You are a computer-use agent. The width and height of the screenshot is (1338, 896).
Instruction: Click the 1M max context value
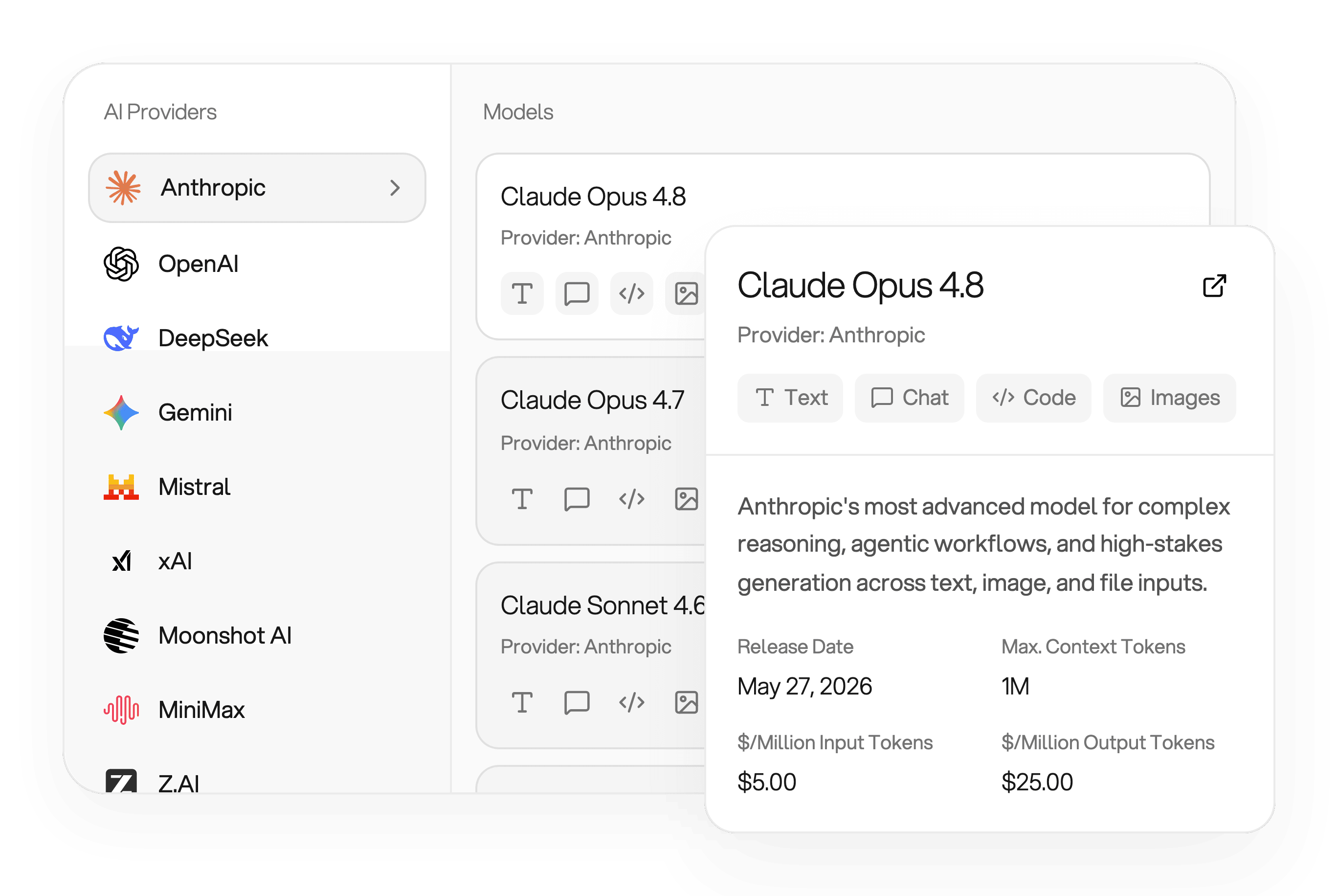(x=1015, y=686)
